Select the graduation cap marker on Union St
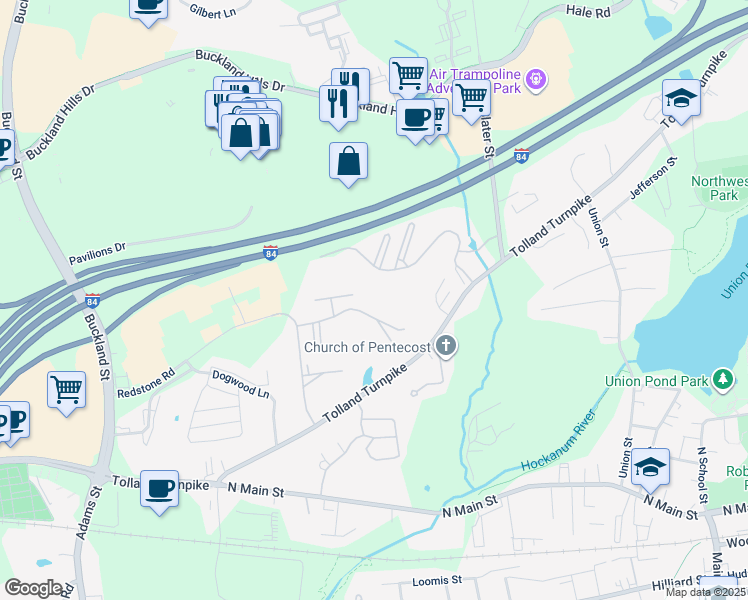The image size is (748, 600). pos(650,469)
